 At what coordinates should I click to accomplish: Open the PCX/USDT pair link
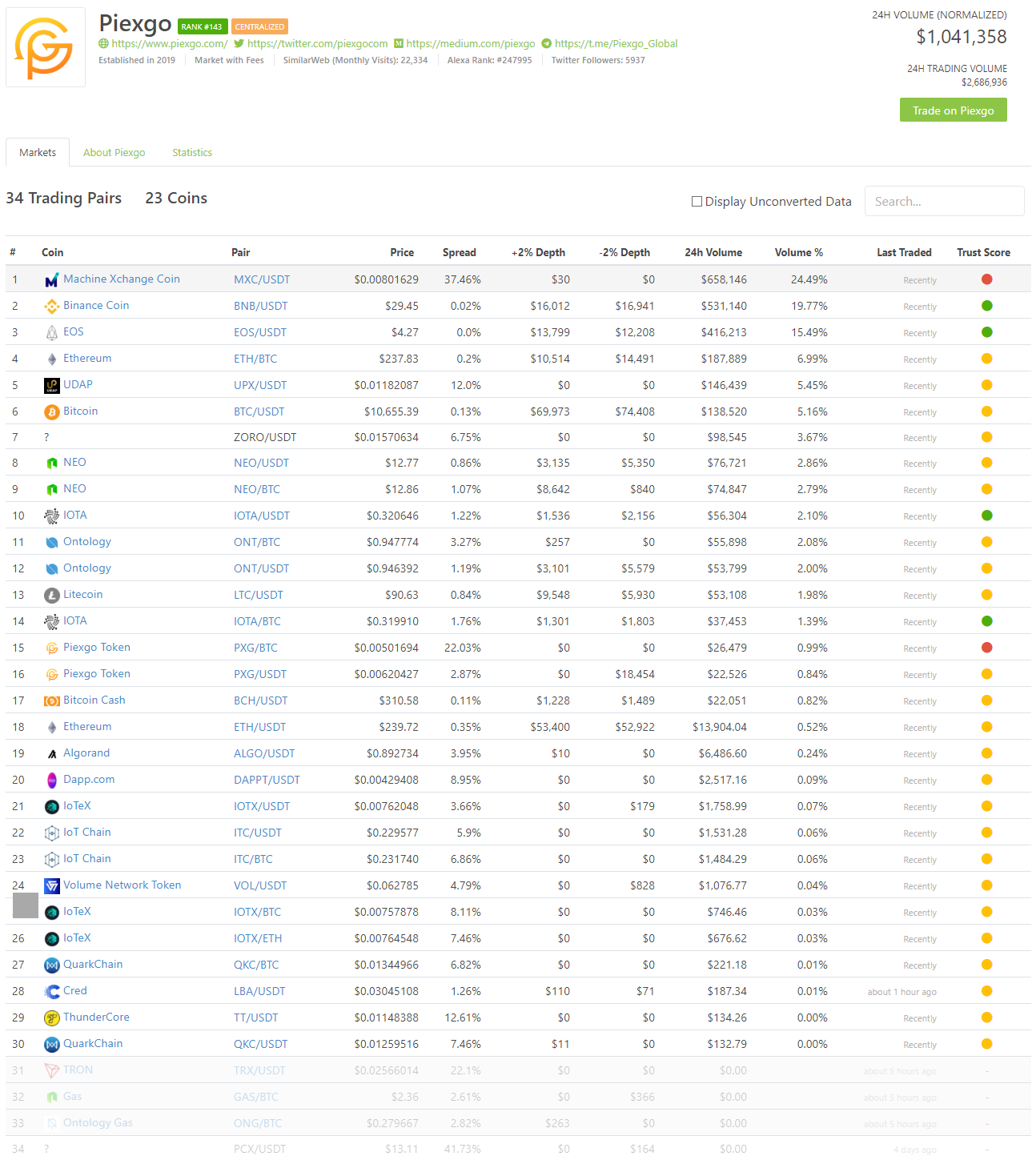259,1150
